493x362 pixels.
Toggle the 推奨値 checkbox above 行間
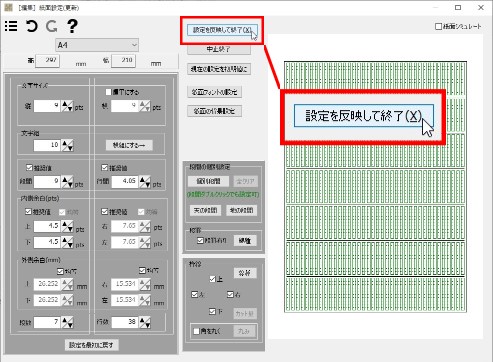coord(104,167)
